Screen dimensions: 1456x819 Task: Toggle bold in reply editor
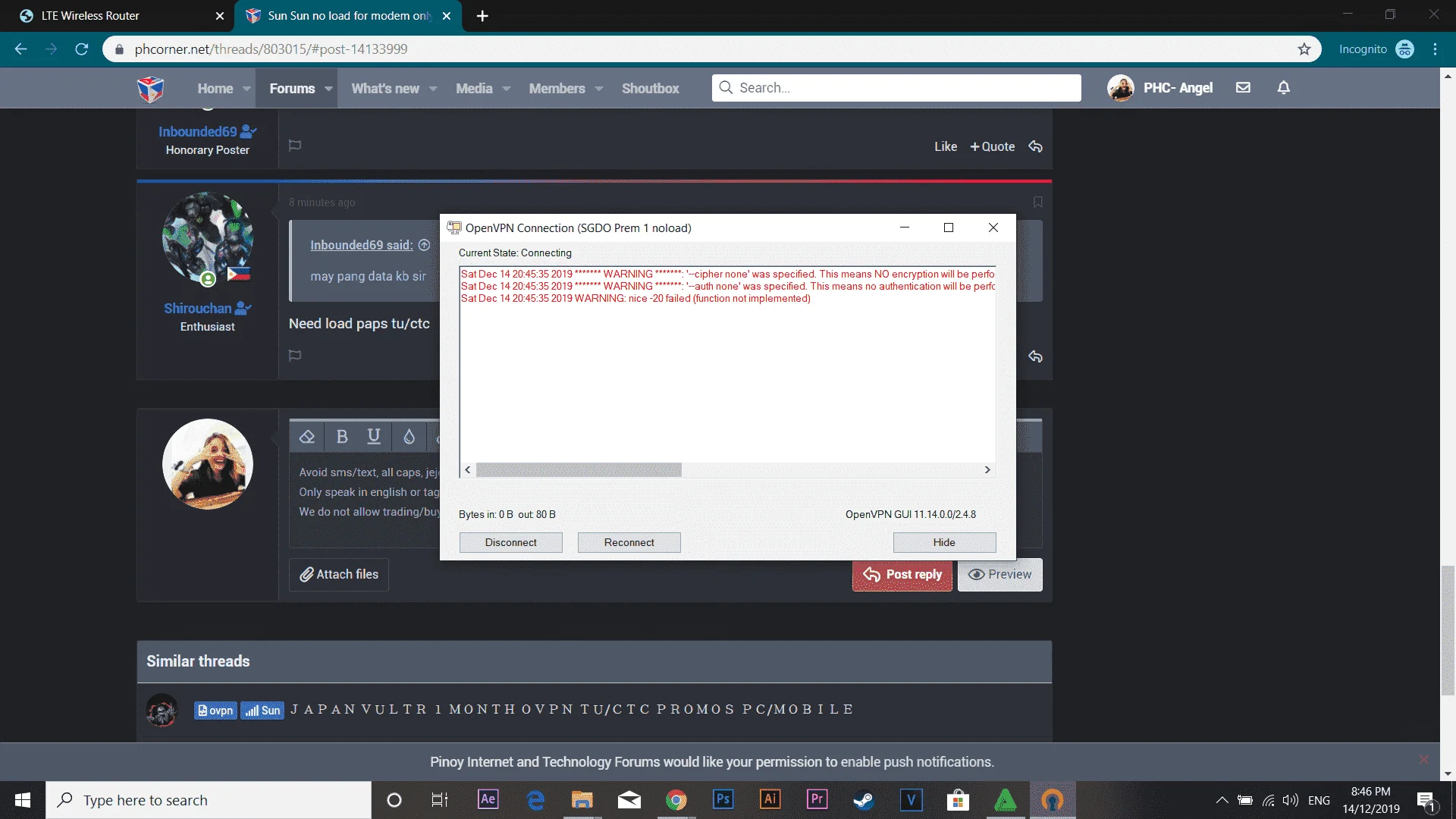pyautogui.click(x=342, y=437)
